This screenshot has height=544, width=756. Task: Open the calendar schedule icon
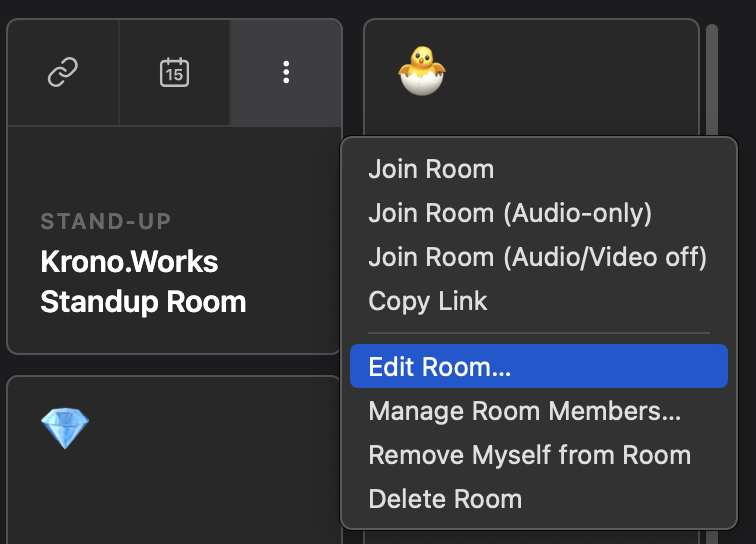(x=174, y=72)
